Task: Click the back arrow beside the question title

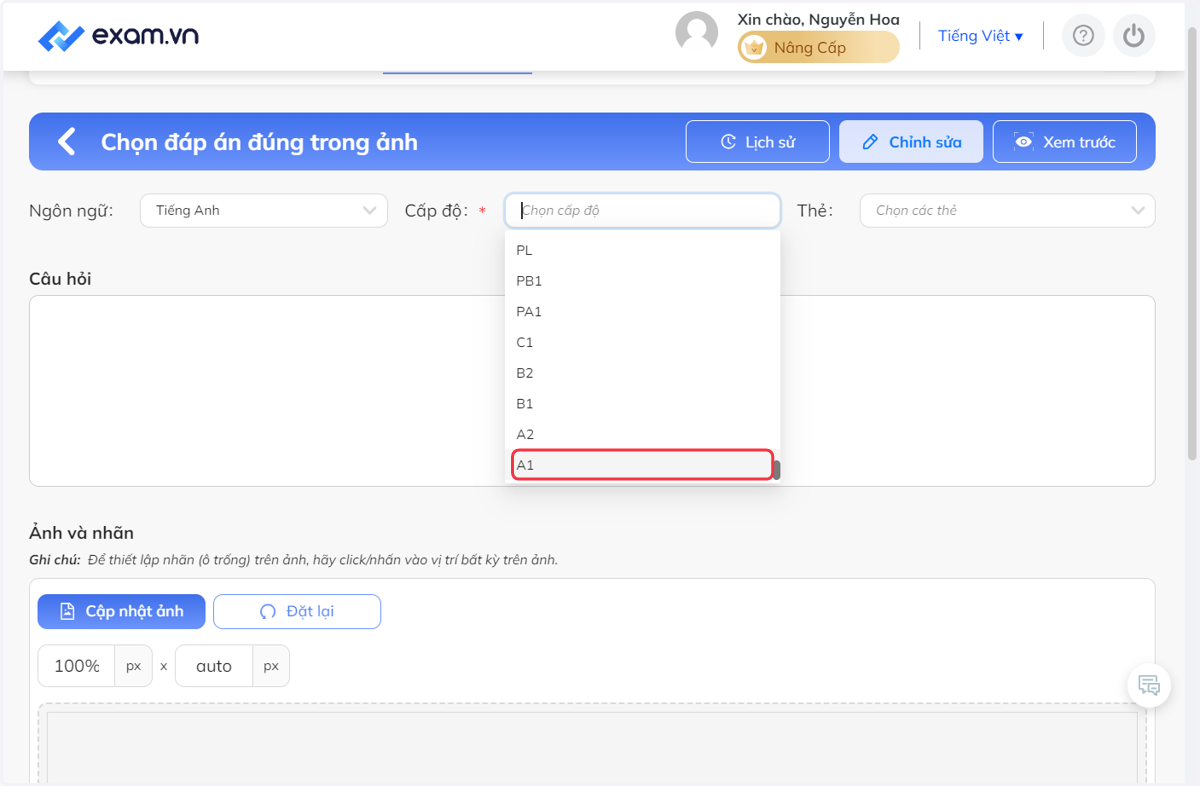Action: 67,141
